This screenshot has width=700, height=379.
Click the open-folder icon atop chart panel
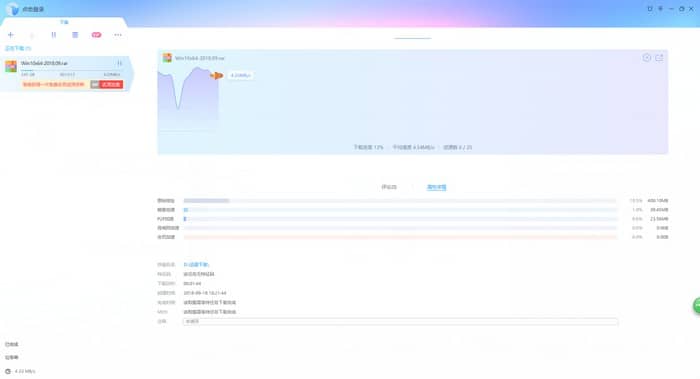click(659, 58)
